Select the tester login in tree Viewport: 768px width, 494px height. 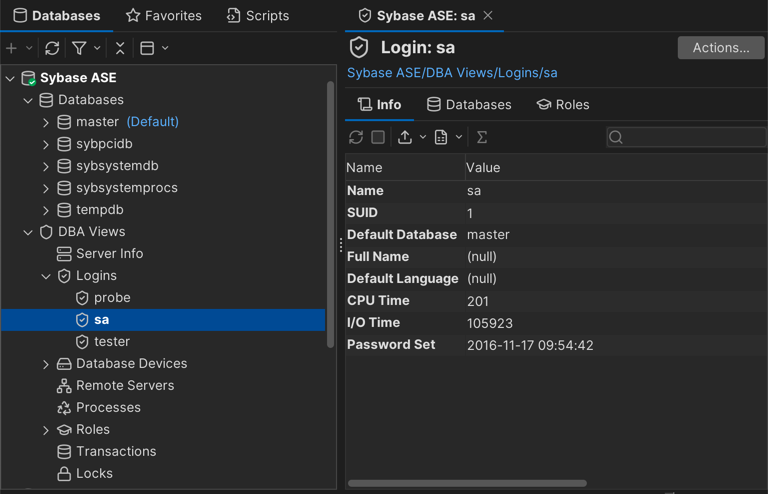coord(111,342)
